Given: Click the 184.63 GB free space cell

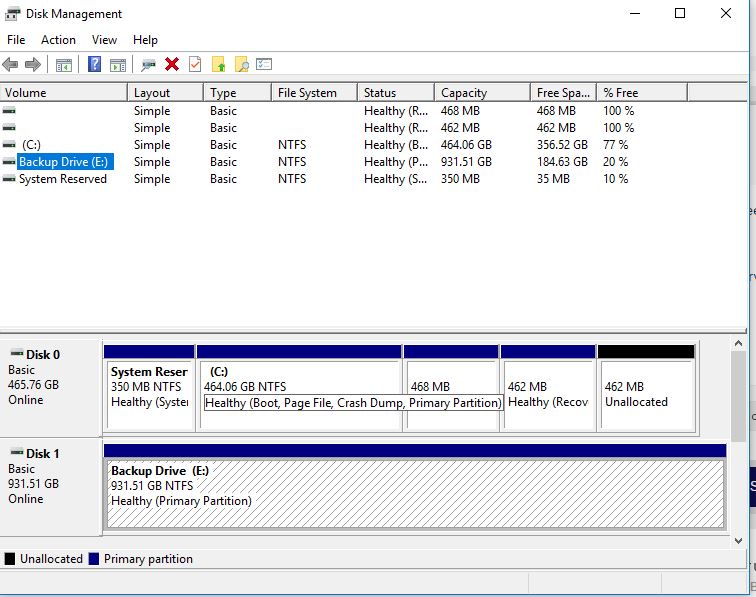Looking at the screenshot, I should pyautogui.click(x=562, y=162).
